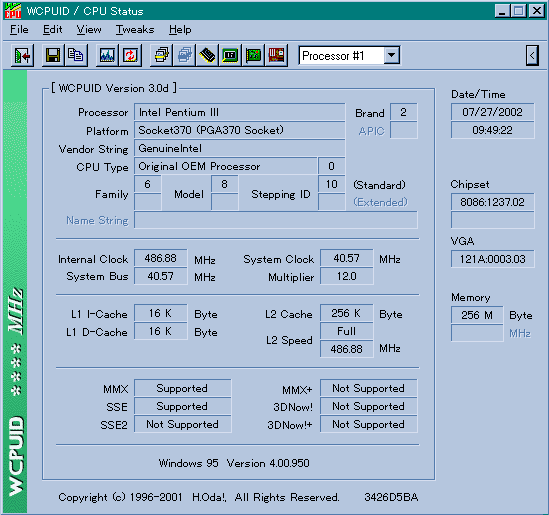Click the L2 Speed Full field
549x515 pixels.
click(x=347, y=331)
